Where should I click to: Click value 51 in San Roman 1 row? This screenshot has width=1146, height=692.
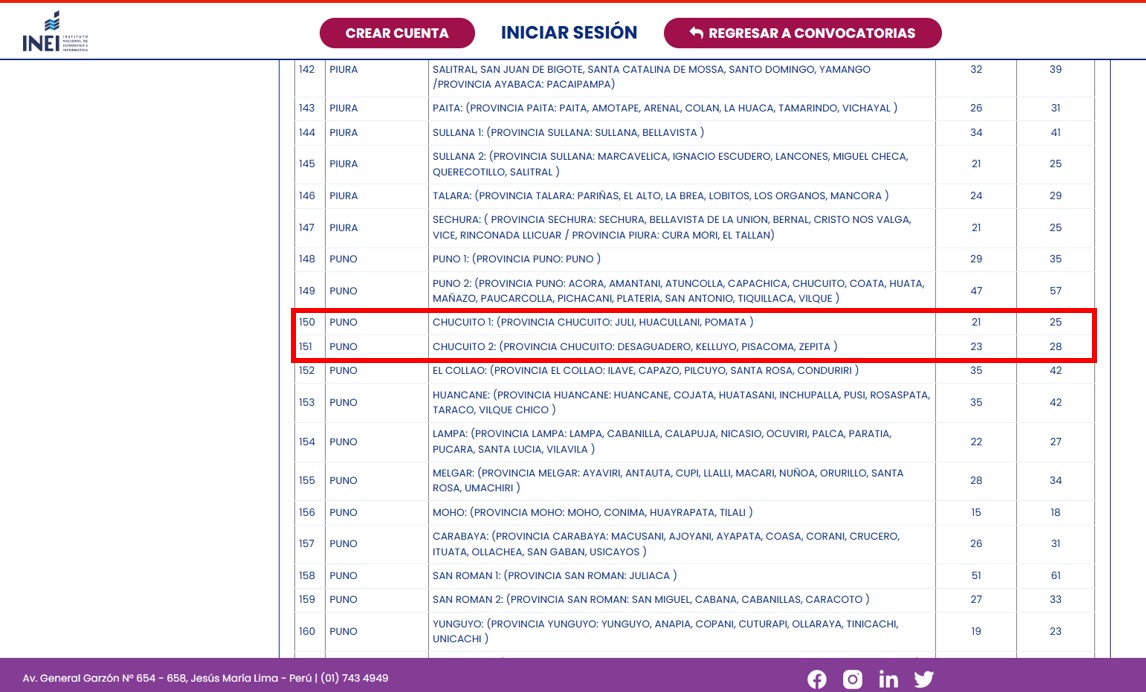[976, 575]
